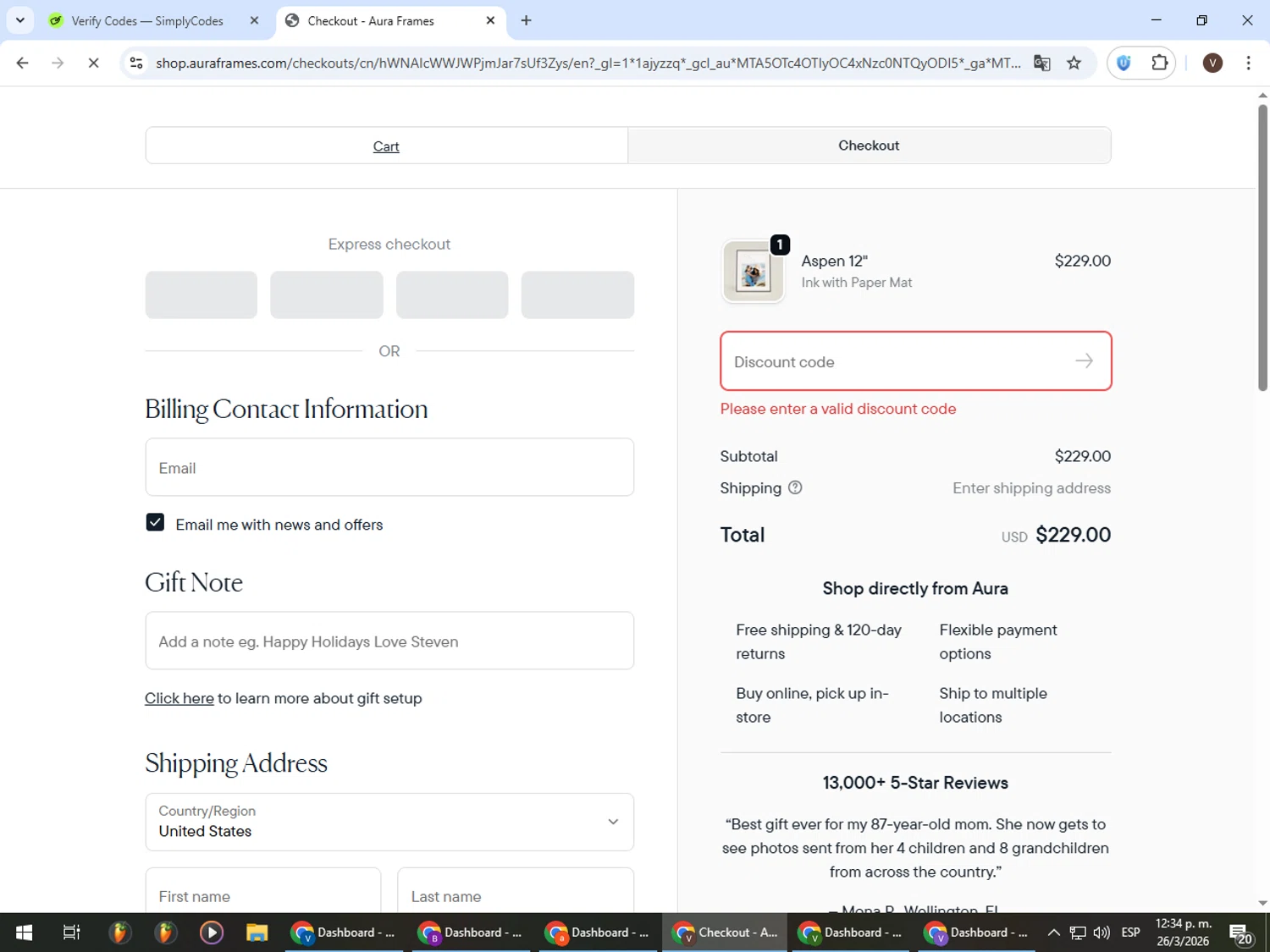Open the translate page icon
1270x952 pixels.
(1042, 63)
